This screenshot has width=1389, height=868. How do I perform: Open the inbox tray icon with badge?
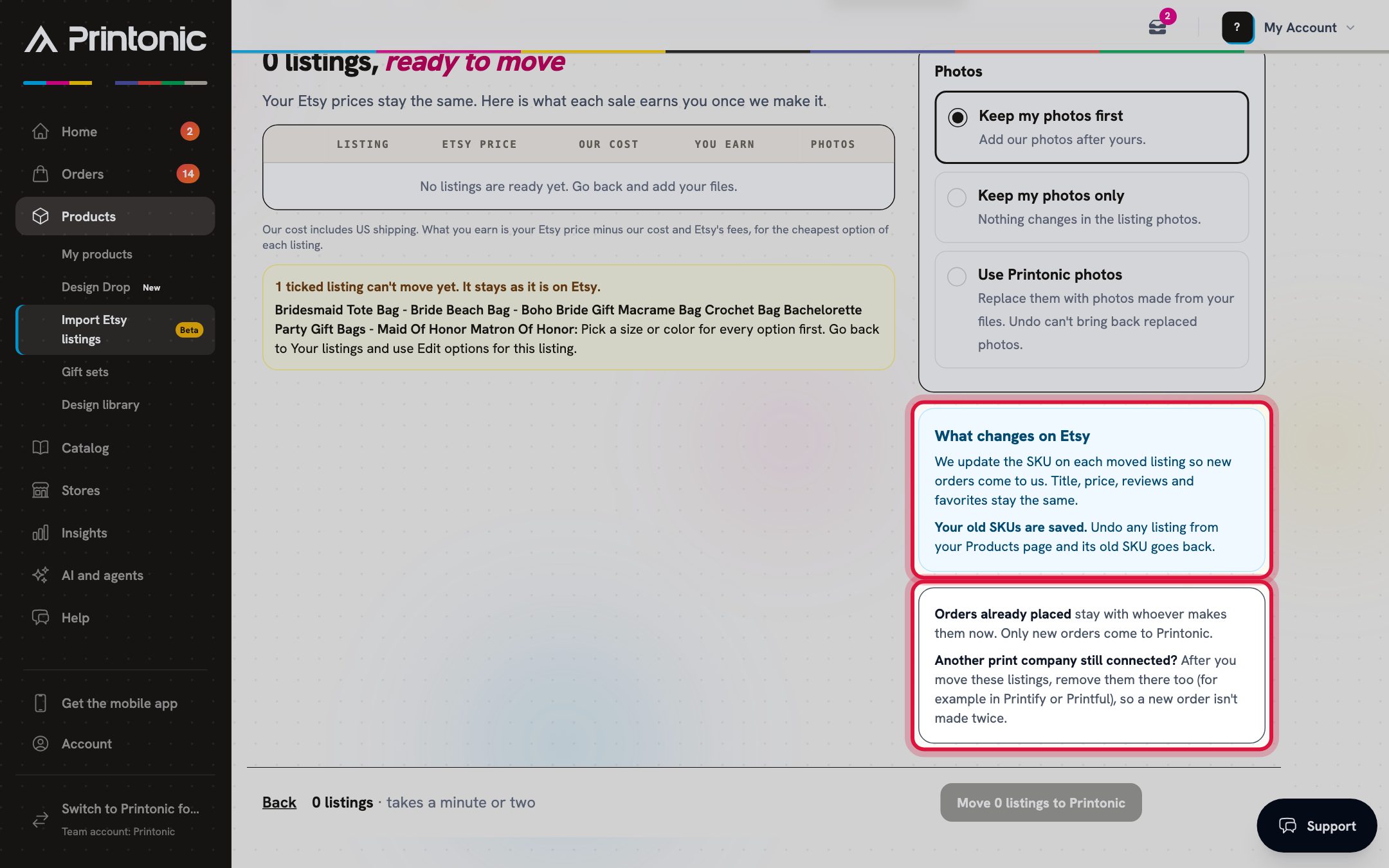[1157, 27]
